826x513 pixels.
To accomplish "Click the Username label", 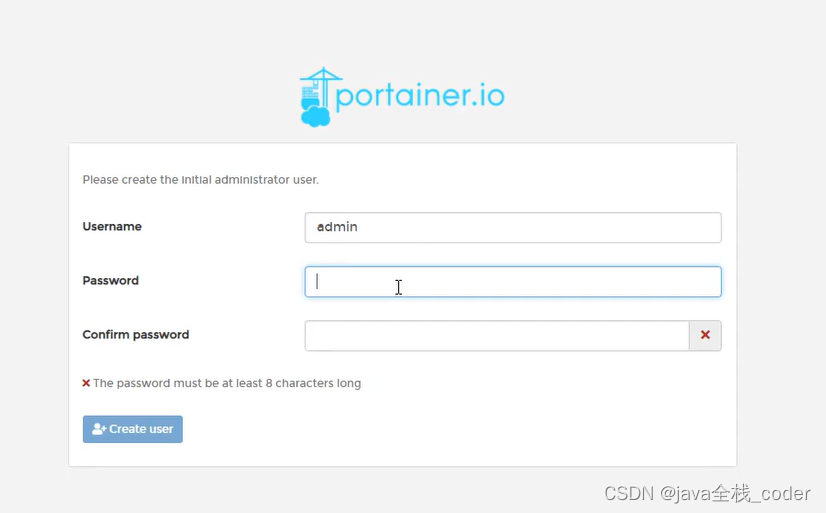I will point(112,226).
